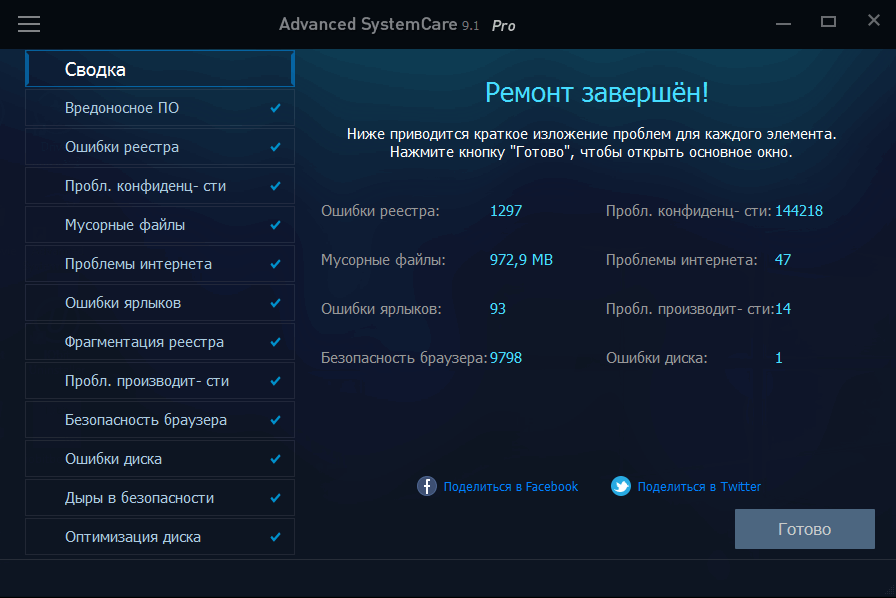Click the Готово button

(x=805, y=529)
